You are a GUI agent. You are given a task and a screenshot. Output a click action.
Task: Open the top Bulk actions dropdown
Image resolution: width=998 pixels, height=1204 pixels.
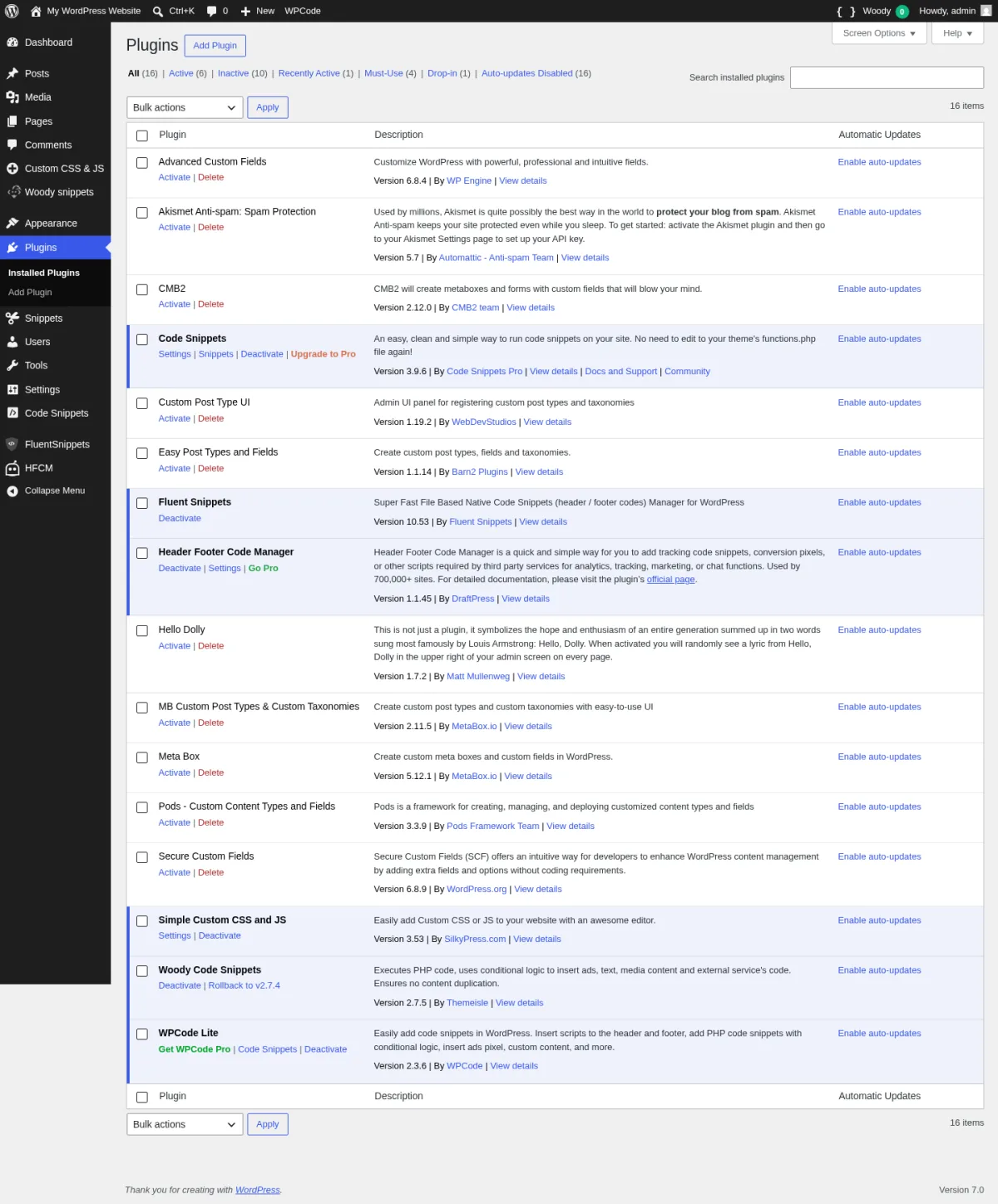pyautogui.click(x=185, y=107)
